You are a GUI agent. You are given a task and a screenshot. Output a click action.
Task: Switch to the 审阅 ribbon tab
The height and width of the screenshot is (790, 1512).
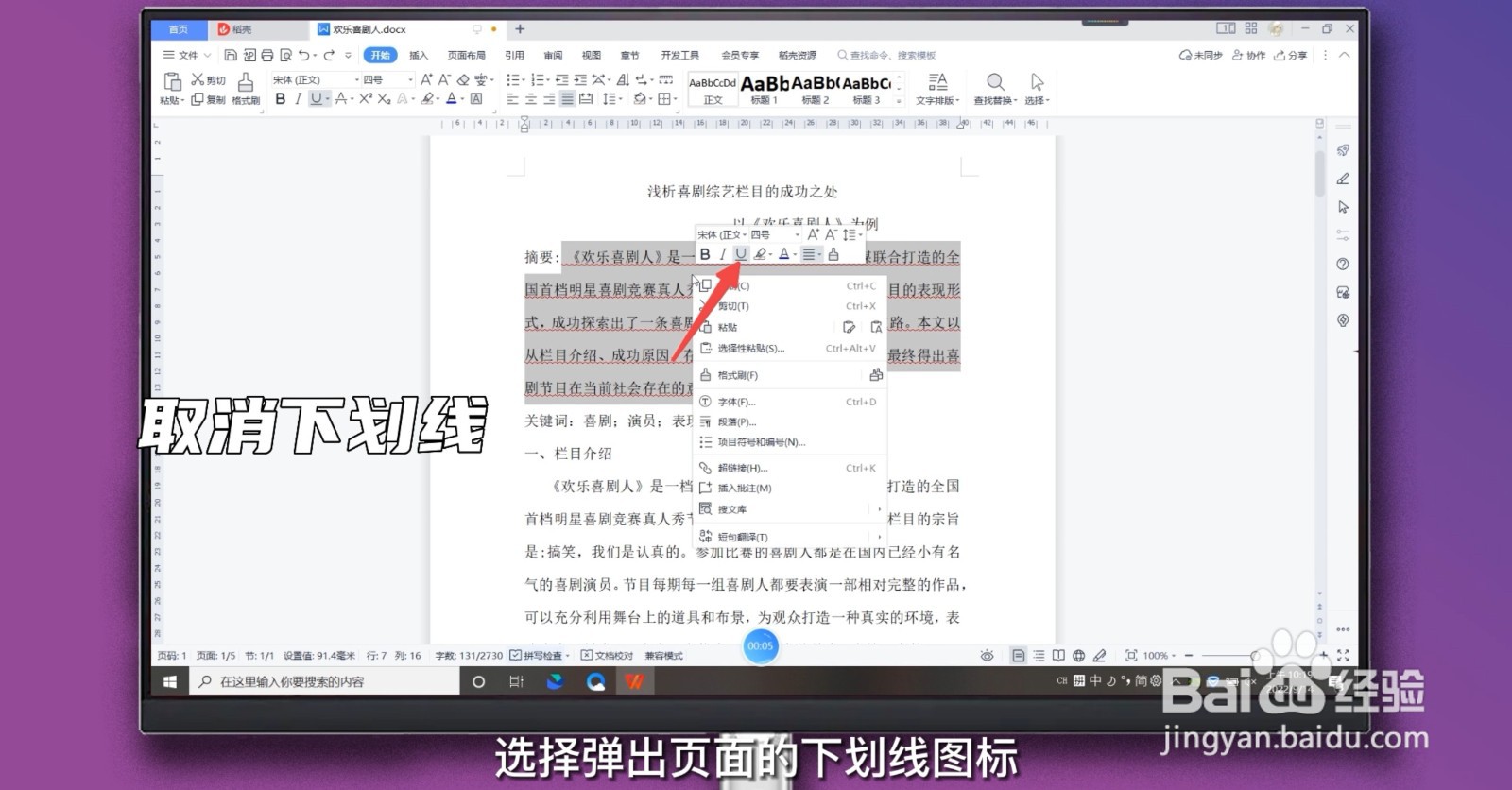(x=553, y=55)
